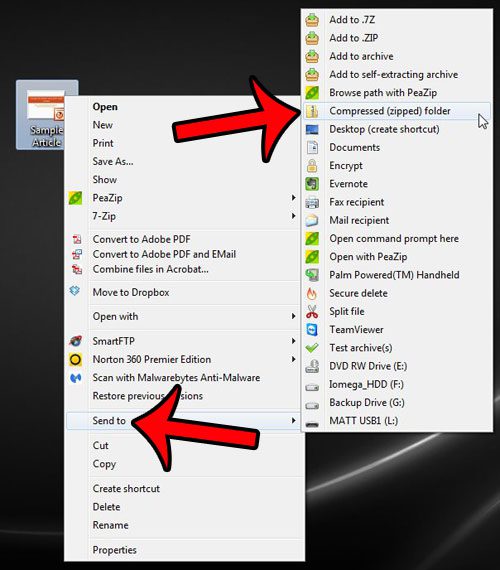Choose Copy from the context menu
The image size is (500, 570).
[x=185, y=464]
